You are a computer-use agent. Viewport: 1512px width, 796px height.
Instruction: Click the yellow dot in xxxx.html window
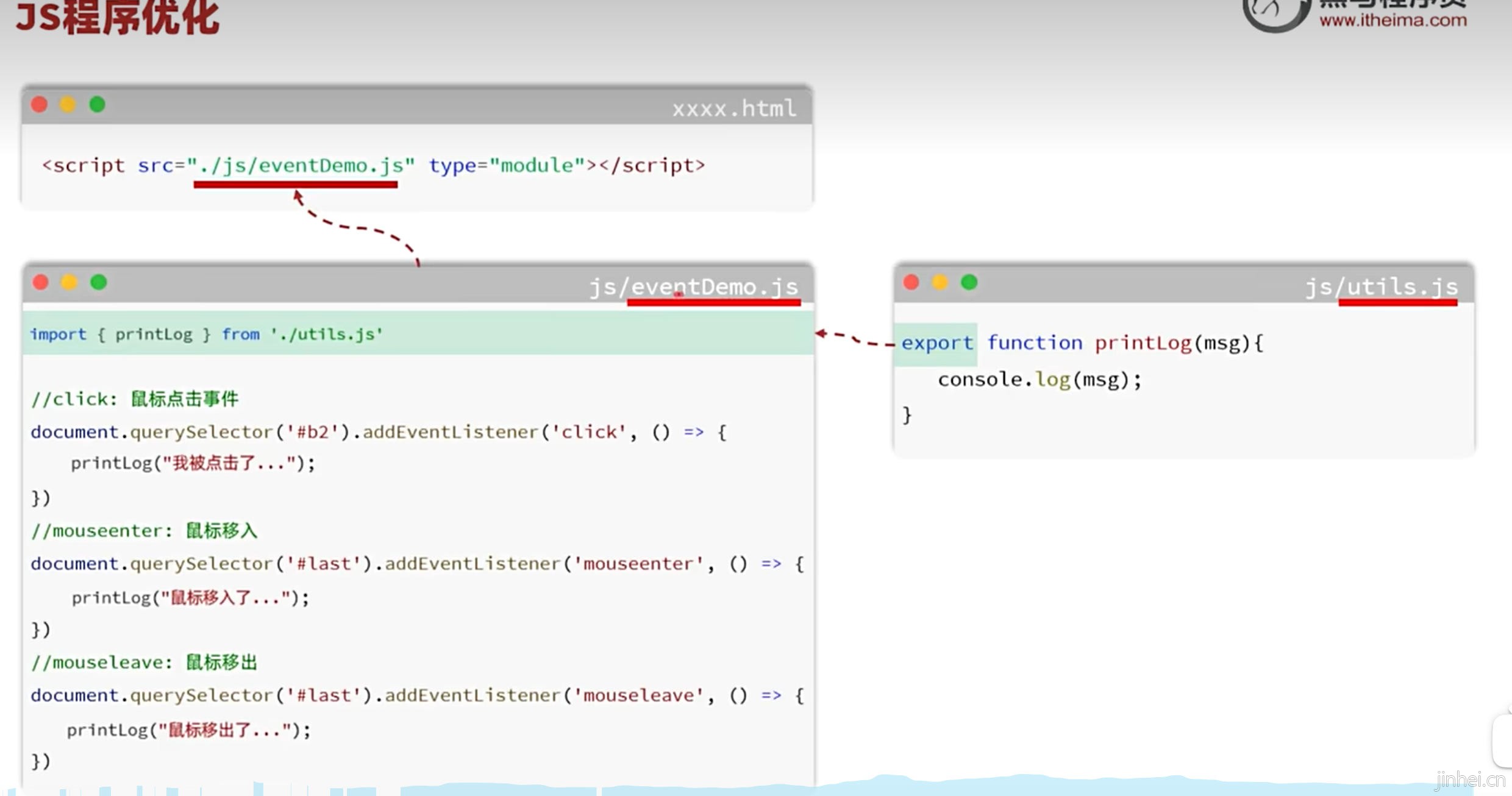coord(68,105)
